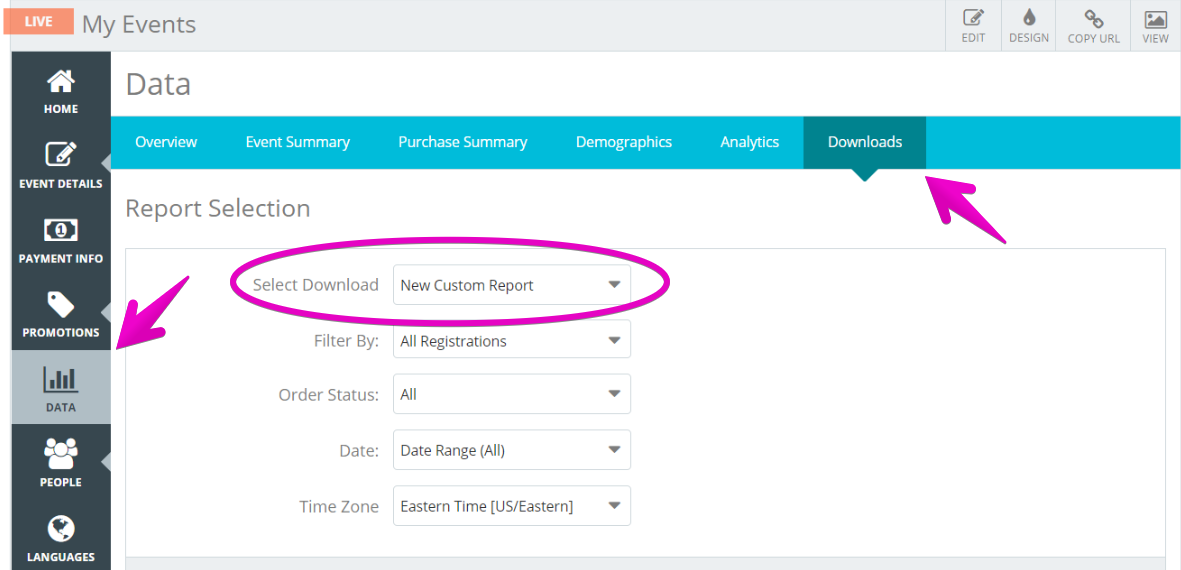Open the Date range dropdown
The image size is (1181, 570).
[511, 450]
